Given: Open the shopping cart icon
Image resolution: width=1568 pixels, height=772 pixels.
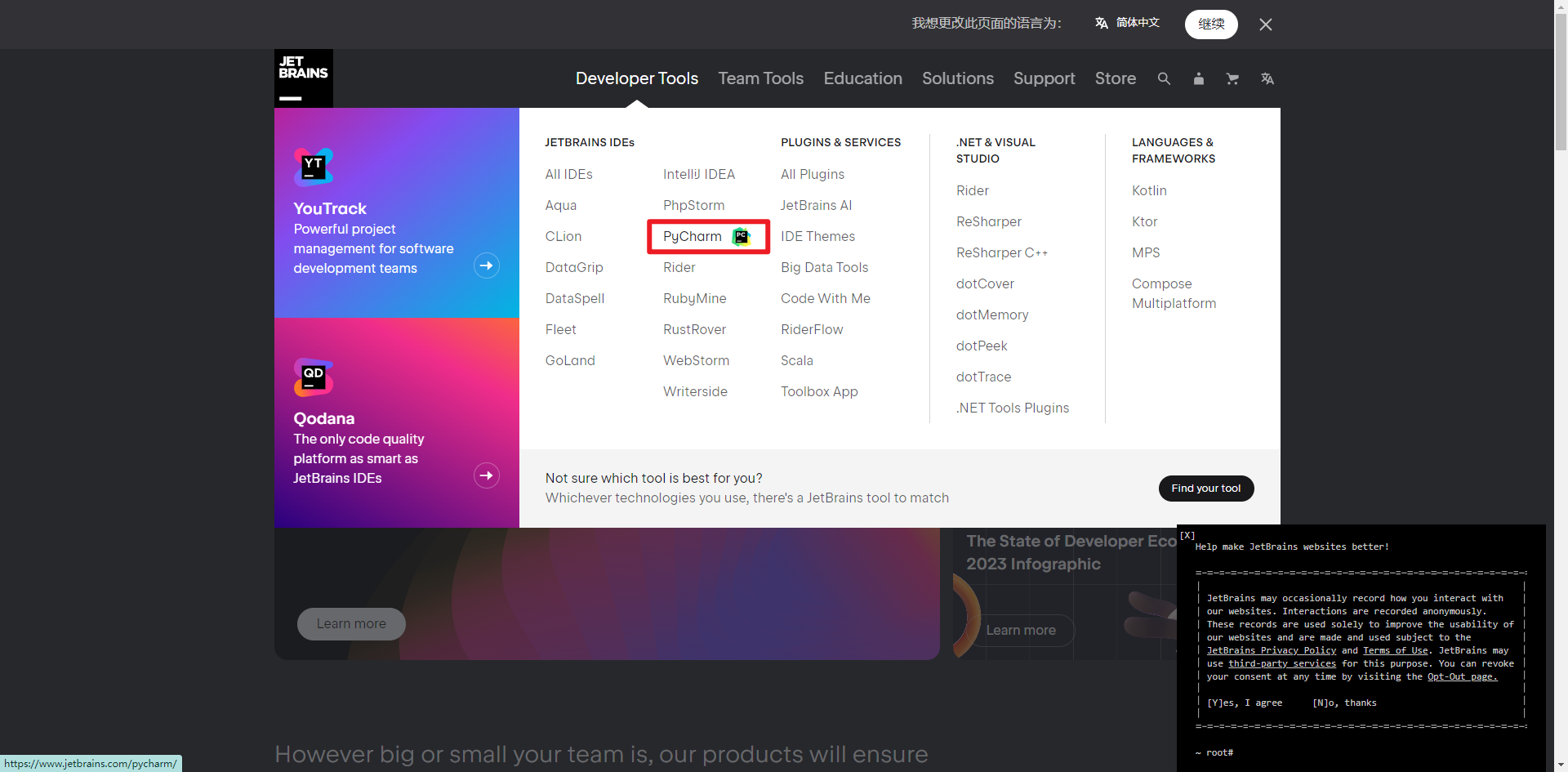Looking at the screenshot, I should [x=1232, y=78].
